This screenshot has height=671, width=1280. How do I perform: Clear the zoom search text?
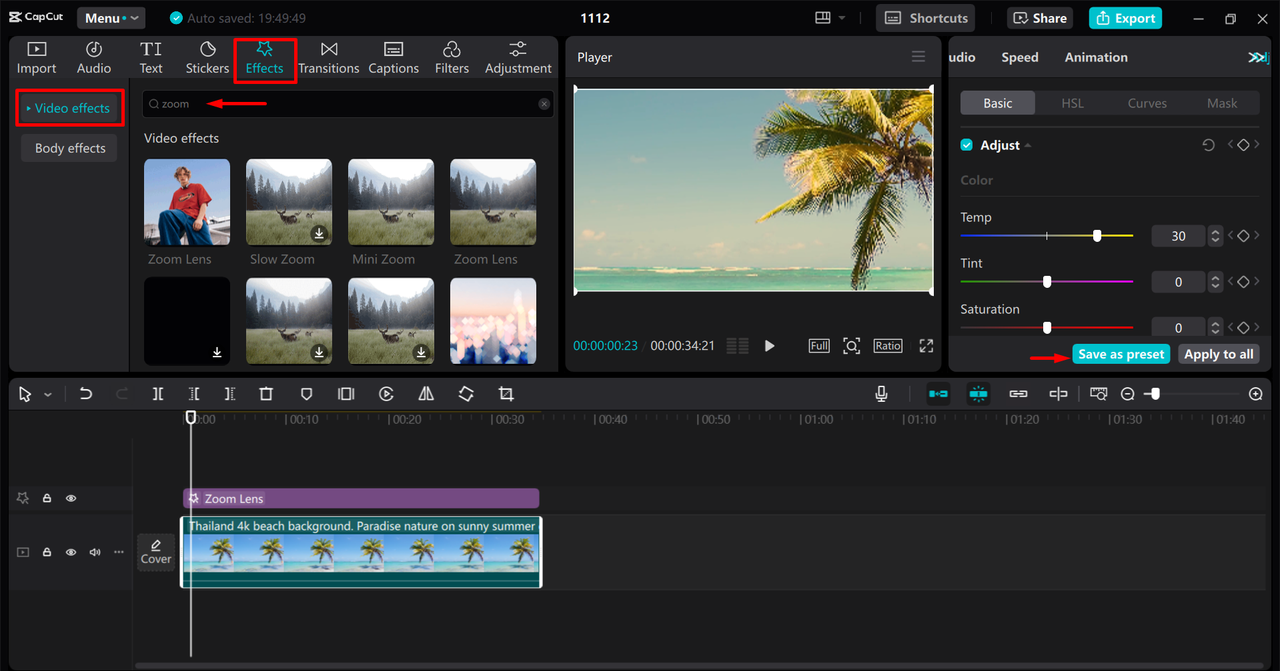[x=544, y=104]
